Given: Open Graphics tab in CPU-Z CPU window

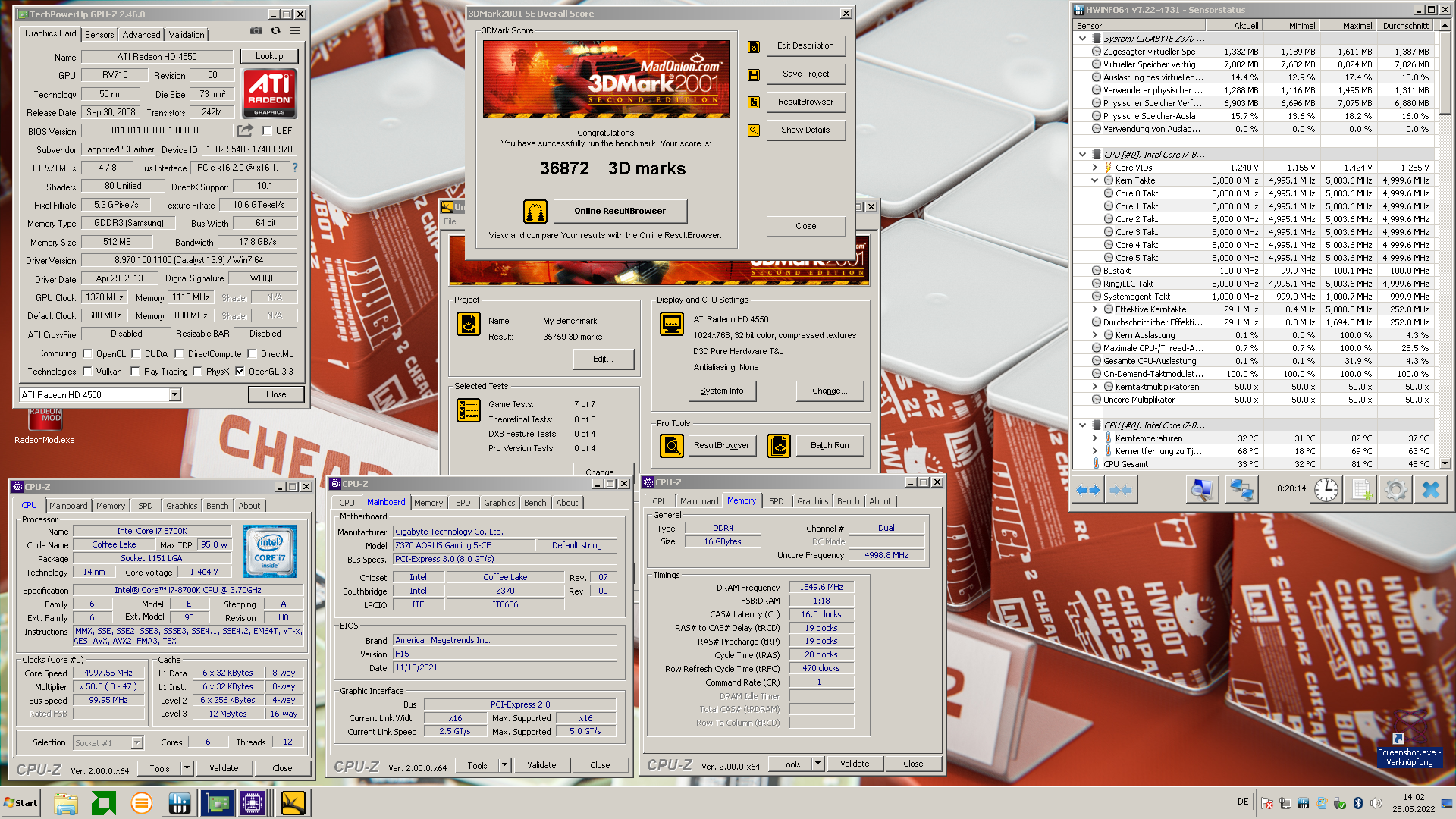Looking at the screenshot, I should 182,506.
